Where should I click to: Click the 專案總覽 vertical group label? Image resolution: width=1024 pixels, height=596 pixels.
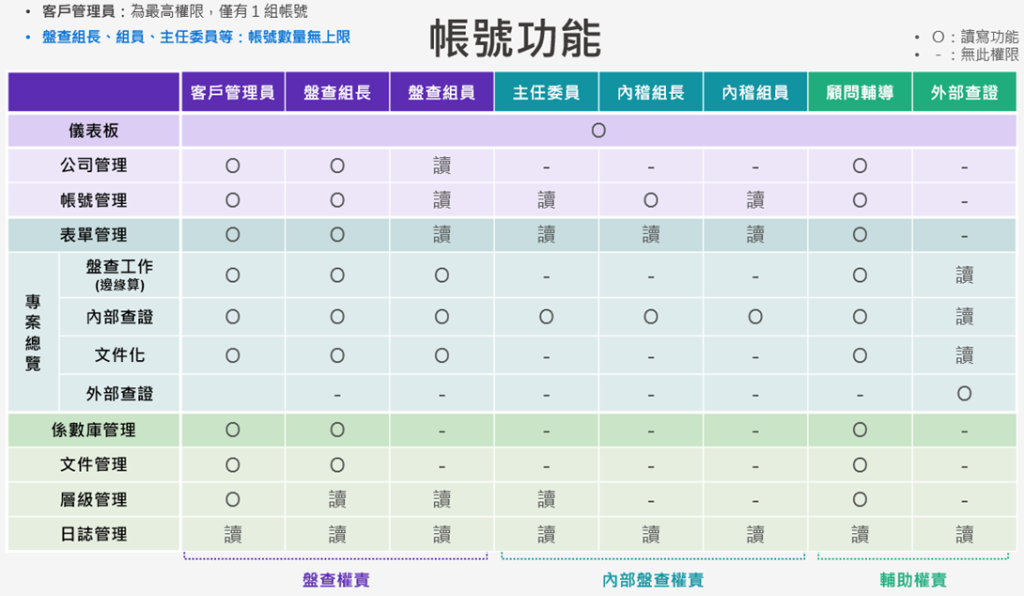coord(33,332)
